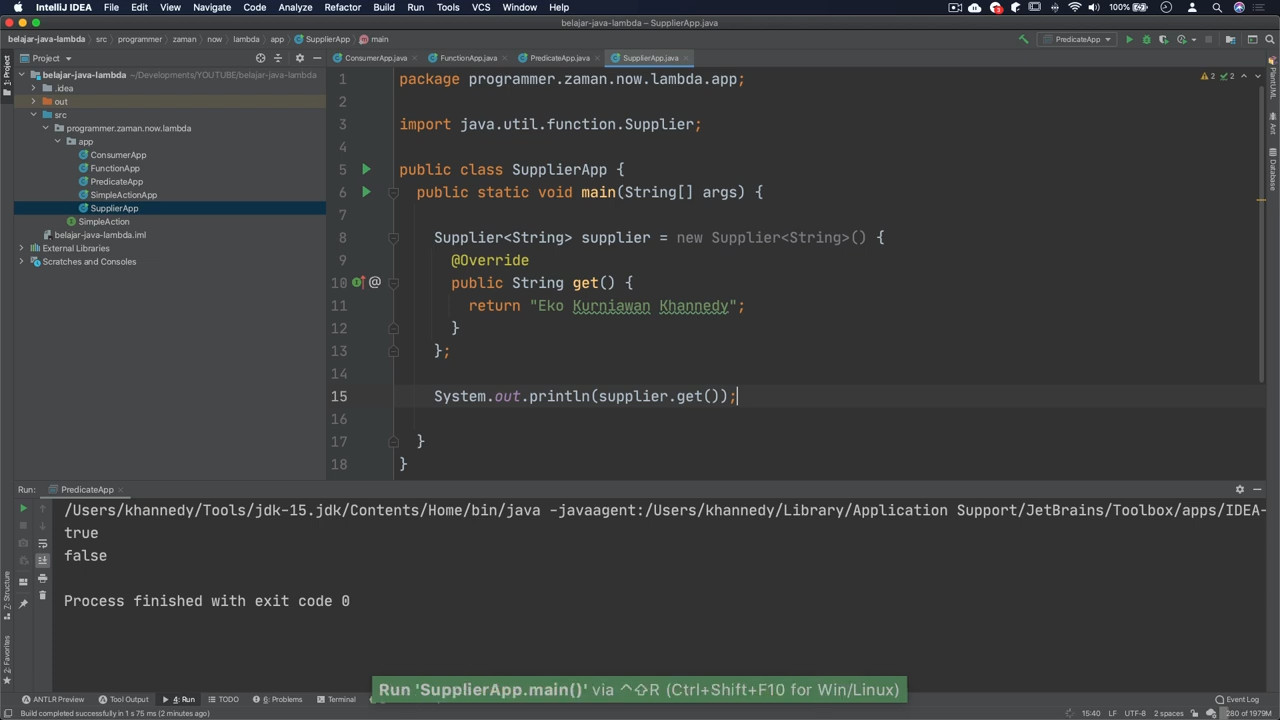The image size is (1280, 720).
Task: Expand the out folder
Action: click(33, 102)
